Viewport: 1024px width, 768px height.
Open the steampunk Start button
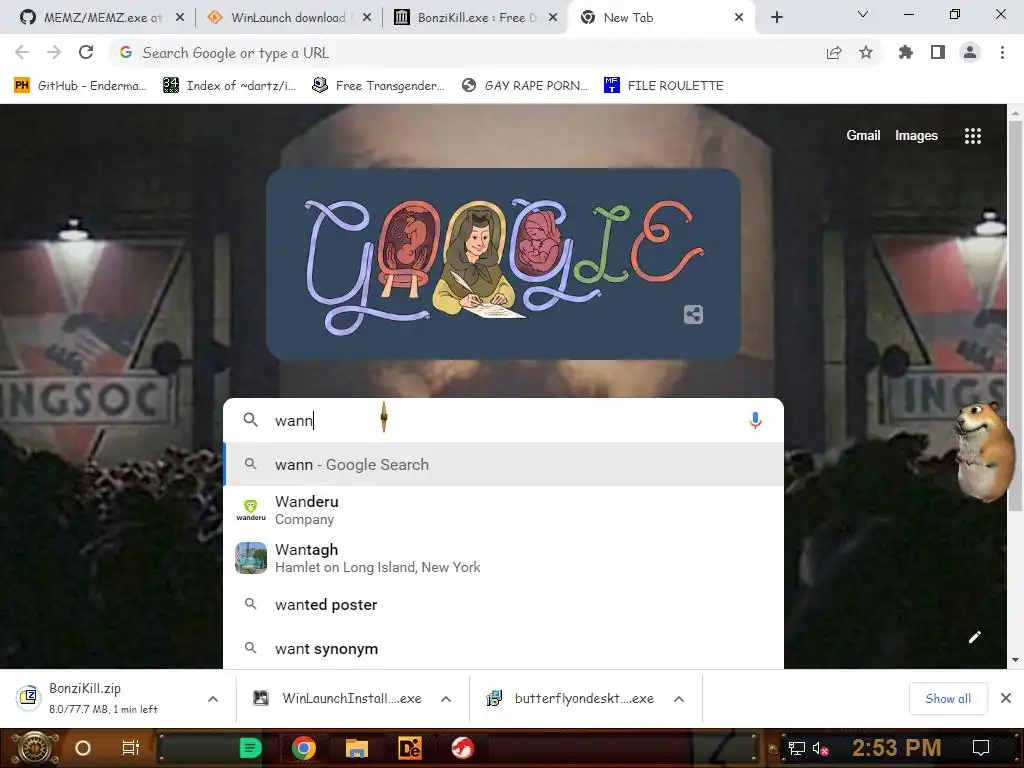[34, 748]
